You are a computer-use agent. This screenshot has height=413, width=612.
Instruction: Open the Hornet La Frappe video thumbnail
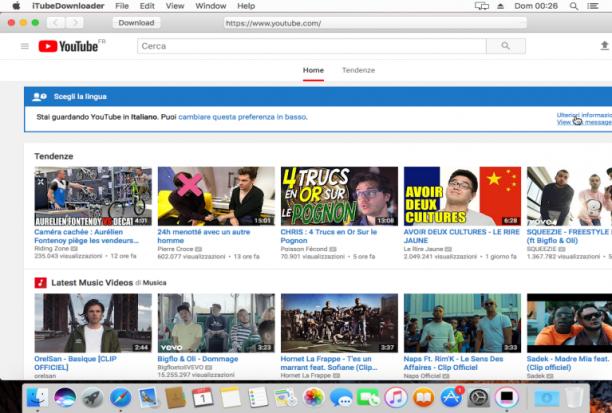[x=339, y=323]
